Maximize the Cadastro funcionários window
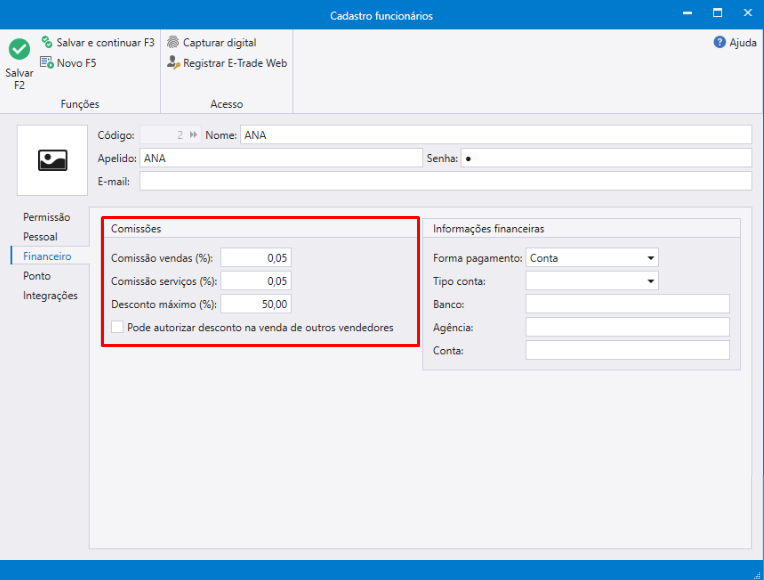Image resolution: width=764 pixels, height=580 pixels. coord(717,13)
